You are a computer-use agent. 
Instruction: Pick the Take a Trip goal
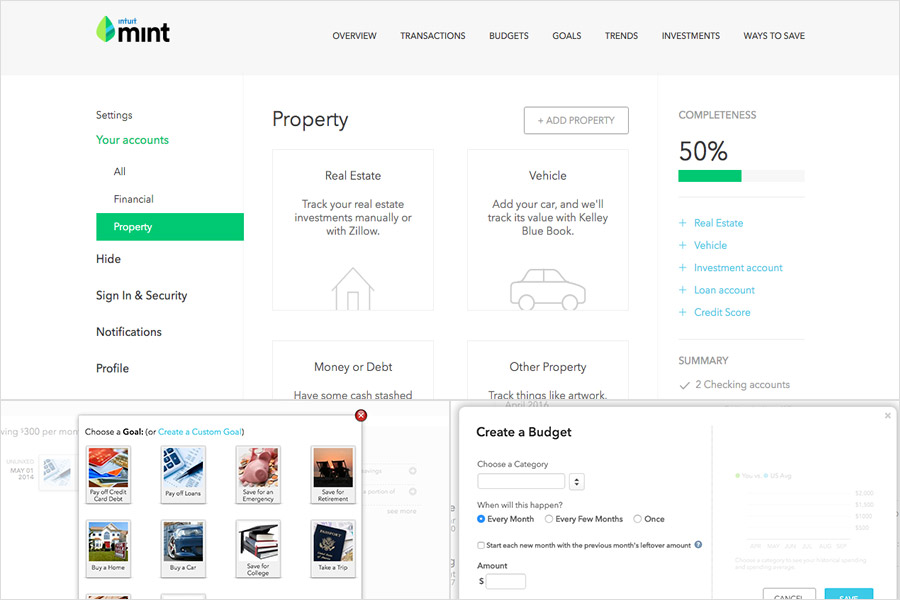click(x=333, y=548)
